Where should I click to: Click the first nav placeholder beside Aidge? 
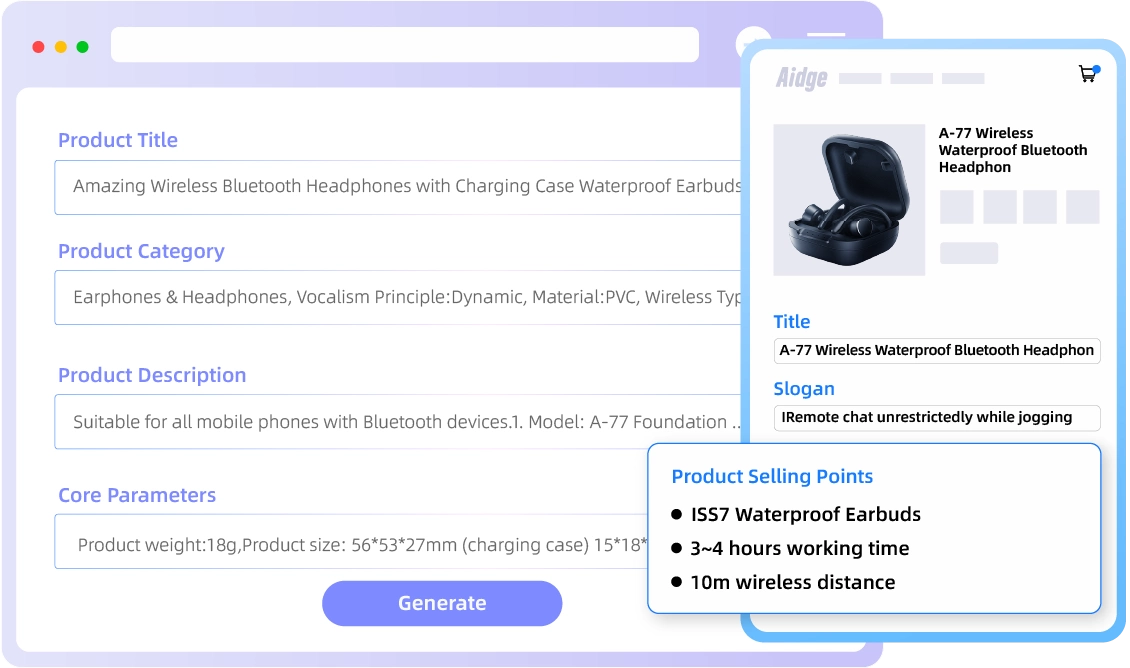[x=860, y=79]
